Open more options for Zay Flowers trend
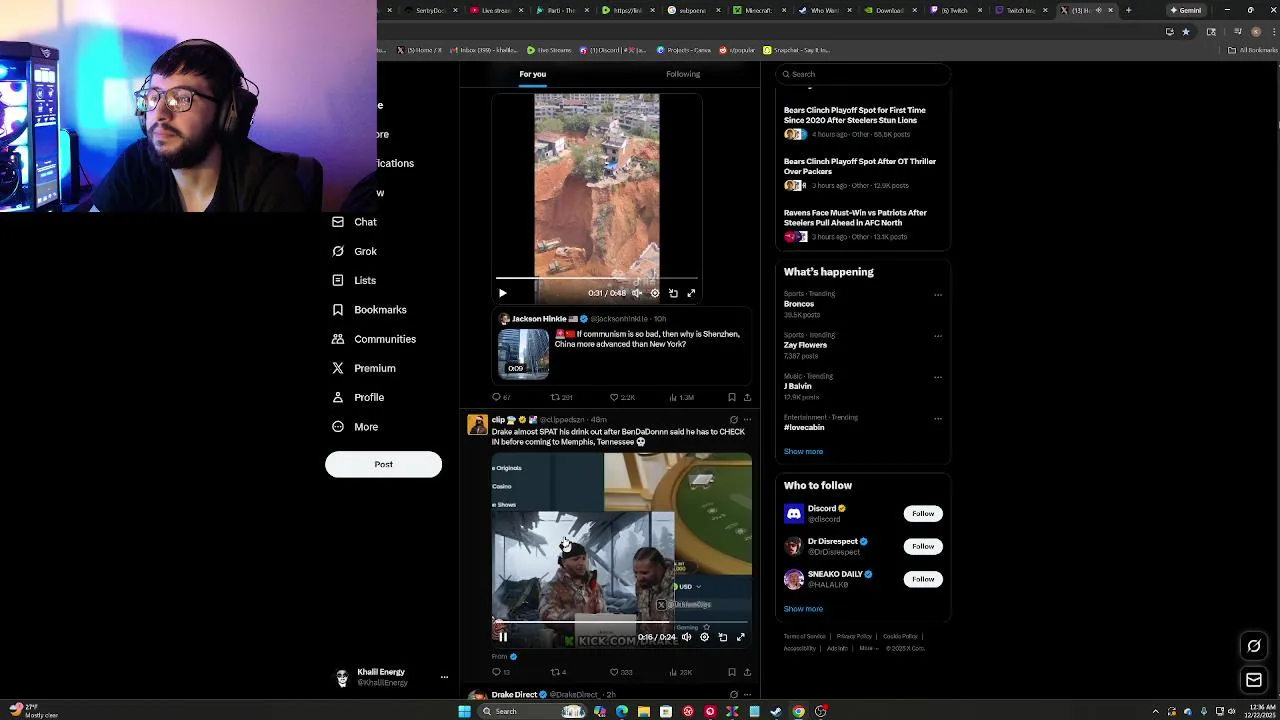The height and width of the screenshot is (720, 1280). coord(937,336)
